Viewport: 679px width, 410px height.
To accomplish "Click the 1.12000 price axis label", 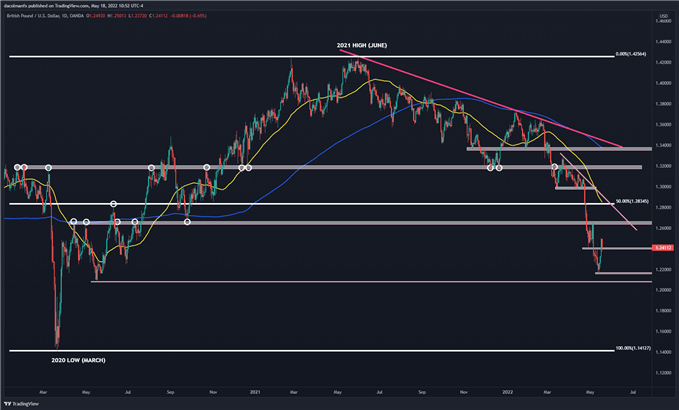I will [x=663, y=373].
